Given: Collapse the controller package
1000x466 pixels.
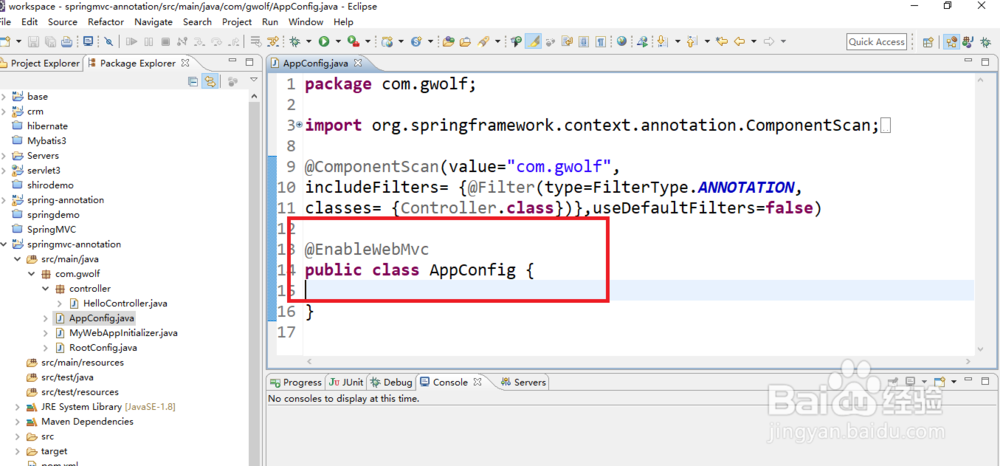Looking at the screenshot, I should click(x=46, y=289).
